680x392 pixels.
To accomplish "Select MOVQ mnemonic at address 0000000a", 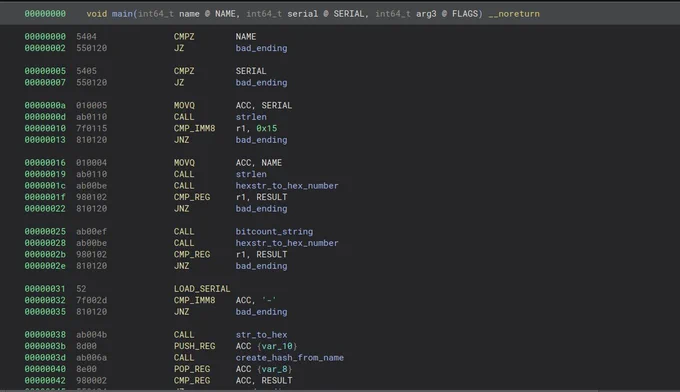I will click(x=184, y=105).
